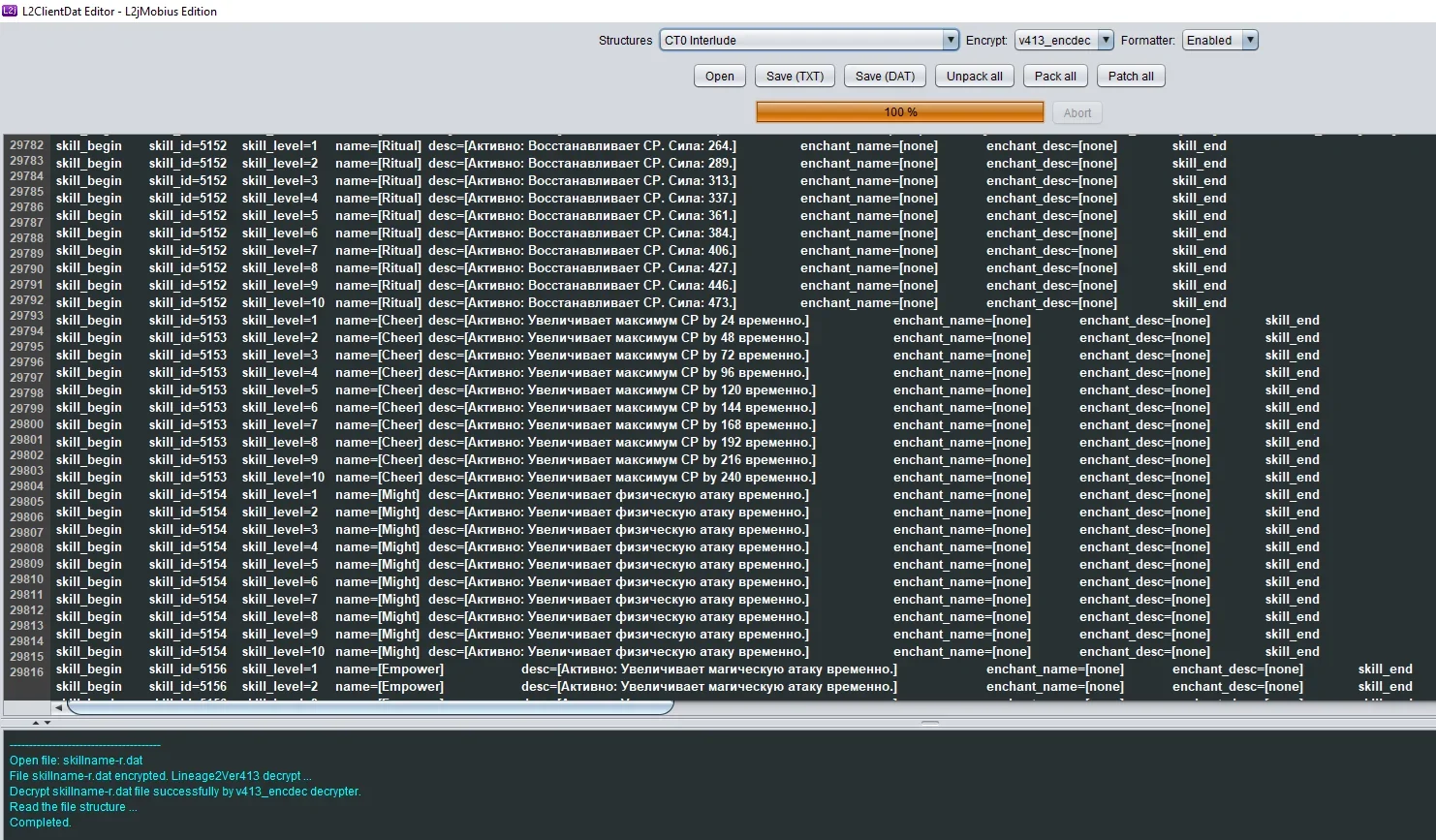Click the text input of the Structures combo box
Screen dimensions: 1436x840
[801, 40]
